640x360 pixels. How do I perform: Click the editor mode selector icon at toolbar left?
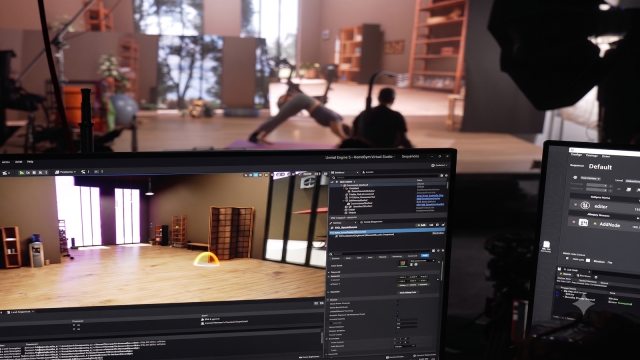[6, 173]
